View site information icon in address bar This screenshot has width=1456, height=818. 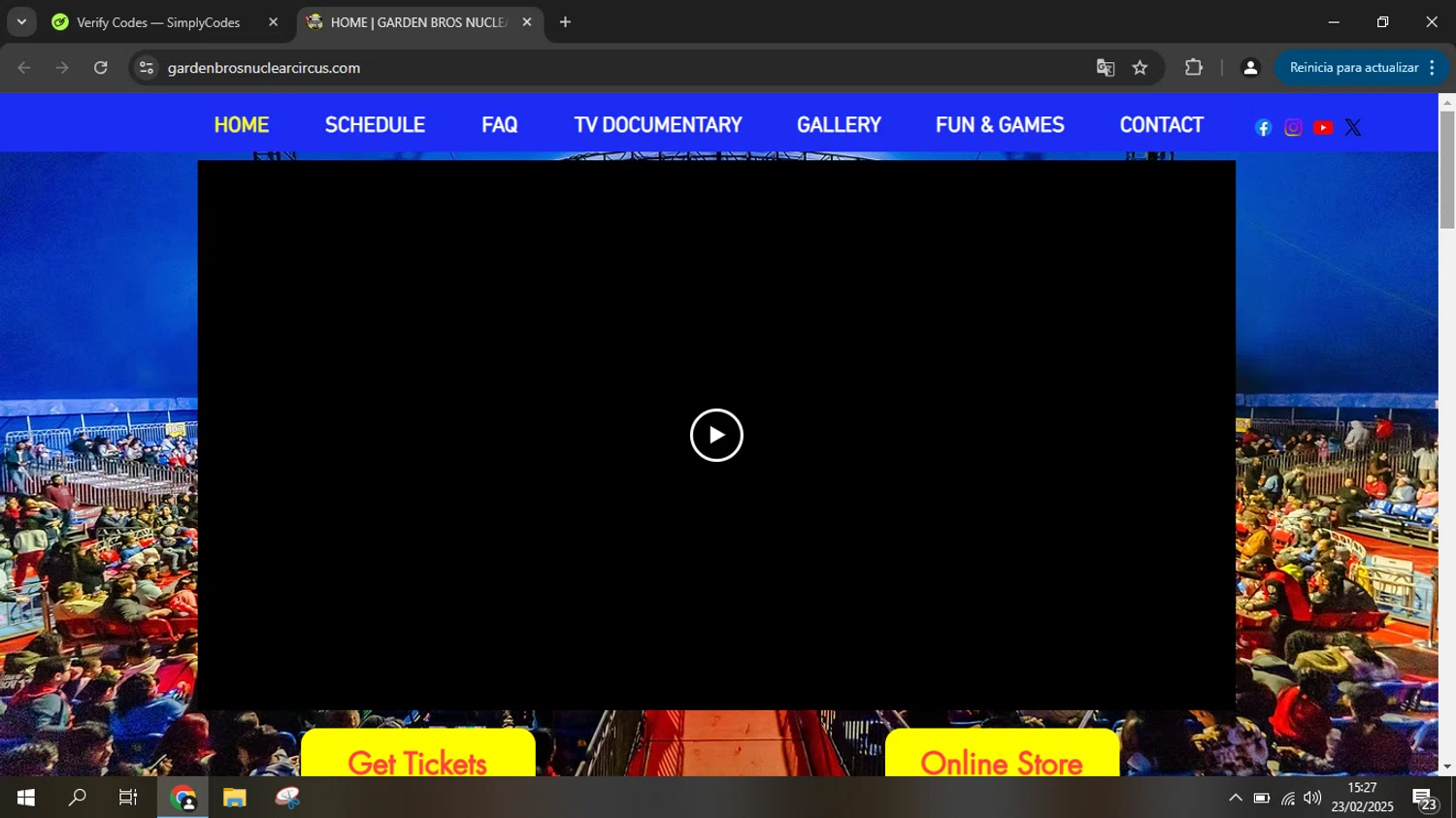click(147, 68)
